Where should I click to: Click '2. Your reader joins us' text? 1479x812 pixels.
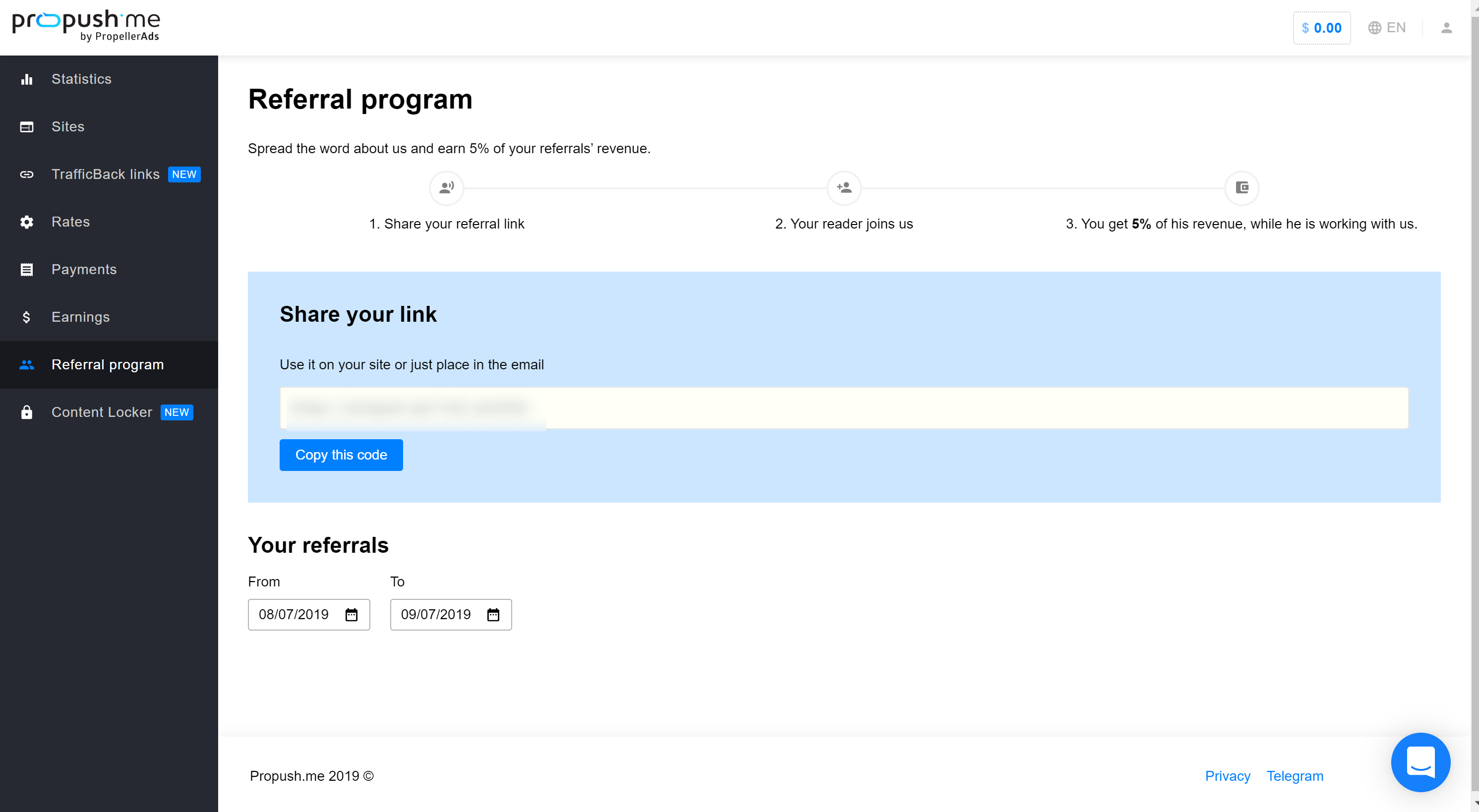(x=844, y=224)
